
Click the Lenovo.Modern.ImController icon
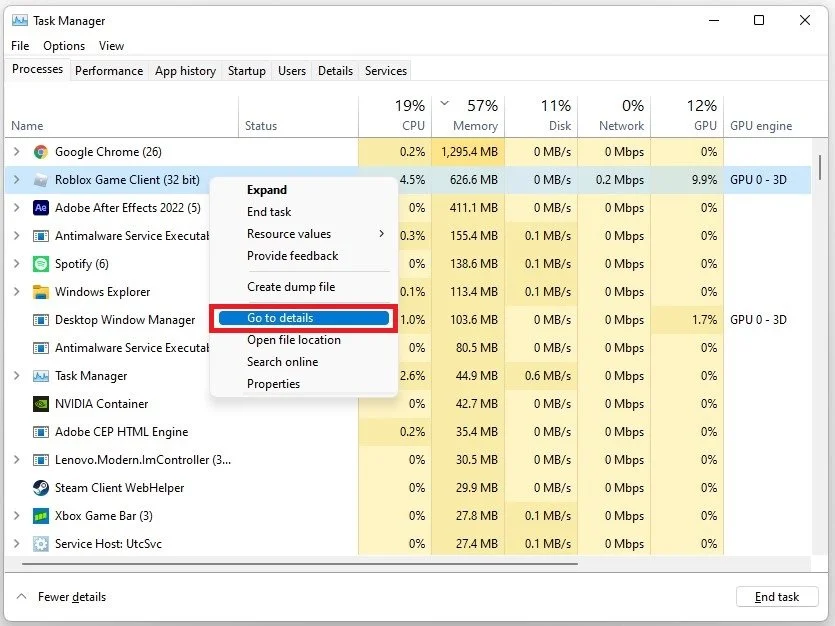[40, 460]
